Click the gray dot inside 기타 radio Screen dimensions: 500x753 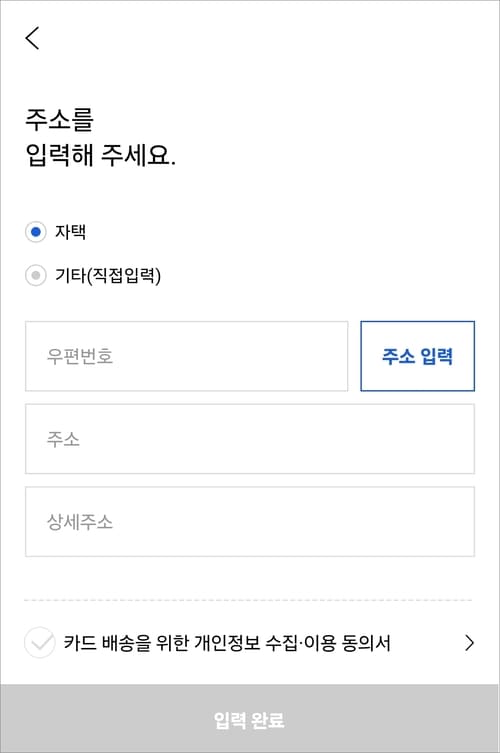(36, 275)
